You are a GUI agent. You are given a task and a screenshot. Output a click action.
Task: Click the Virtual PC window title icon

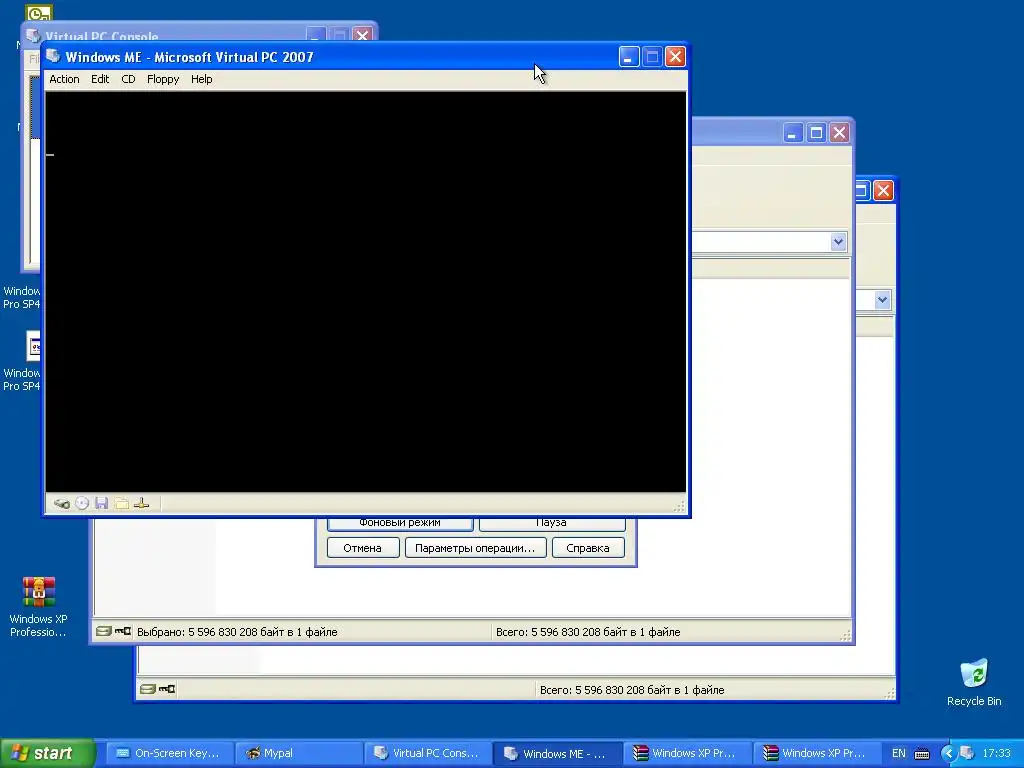(54, 56)
